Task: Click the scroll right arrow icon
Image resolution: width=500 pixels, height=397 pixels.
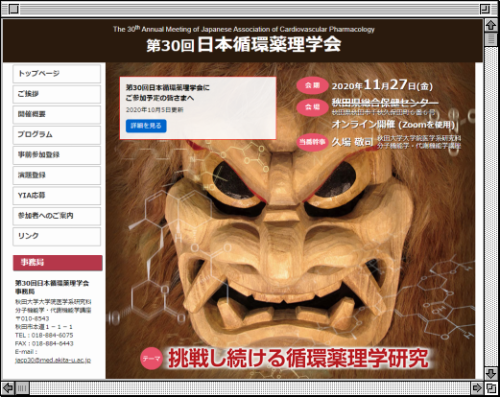Action: pyautogui.click(x=477, y=388)
